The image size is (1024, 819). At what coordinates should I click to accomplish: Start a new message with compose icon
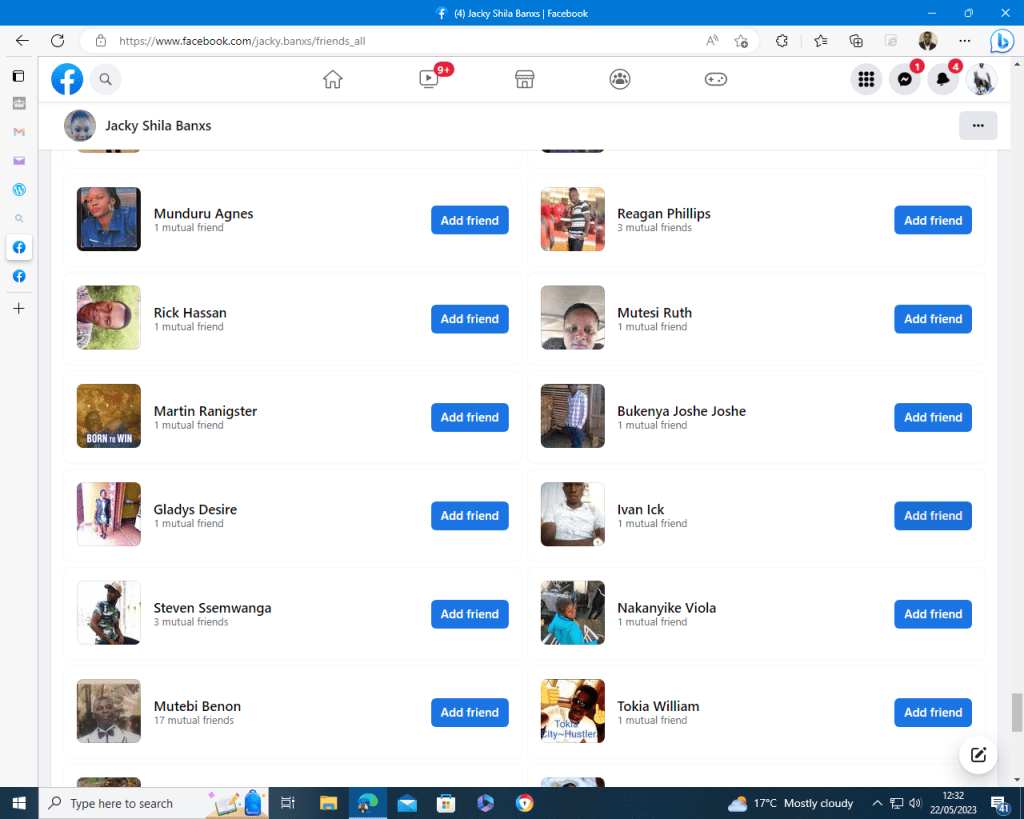point(977,755)
